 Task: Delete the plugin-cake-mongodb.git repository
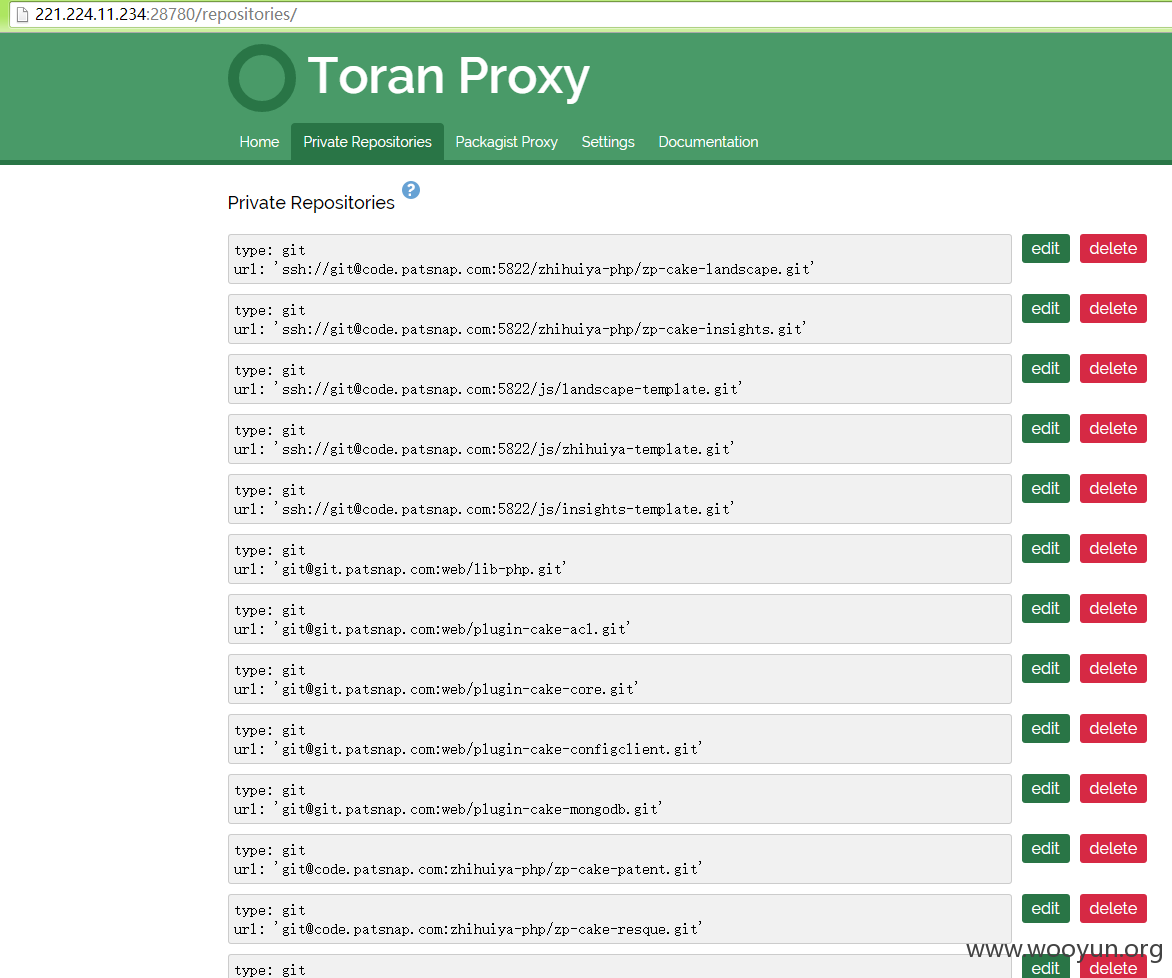click(1113, 789)
